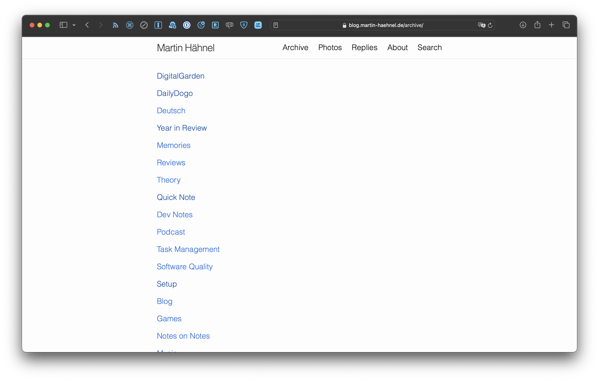Open the Task Management category link

coord(188,249)
